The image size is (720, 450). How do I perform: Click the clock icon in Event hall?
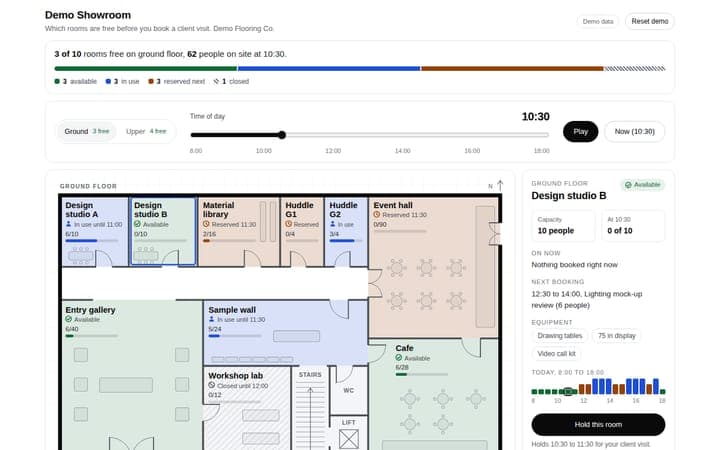377,214
